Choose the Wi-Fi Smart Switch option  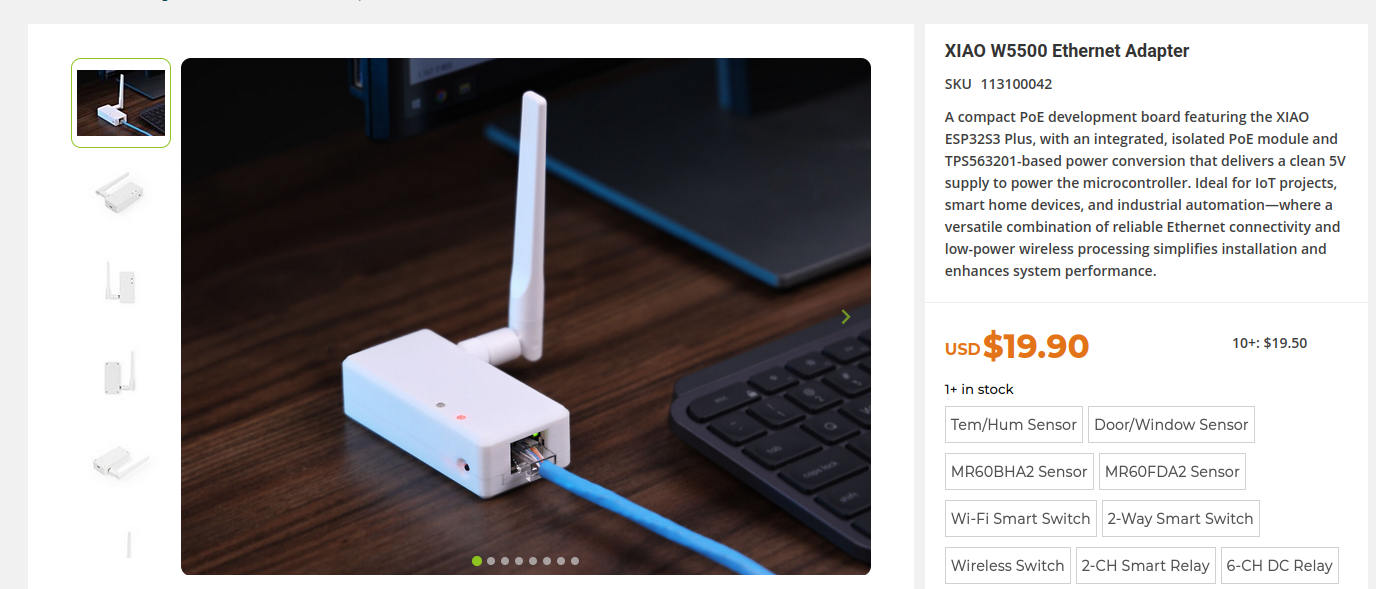(x=1021, y=518)
